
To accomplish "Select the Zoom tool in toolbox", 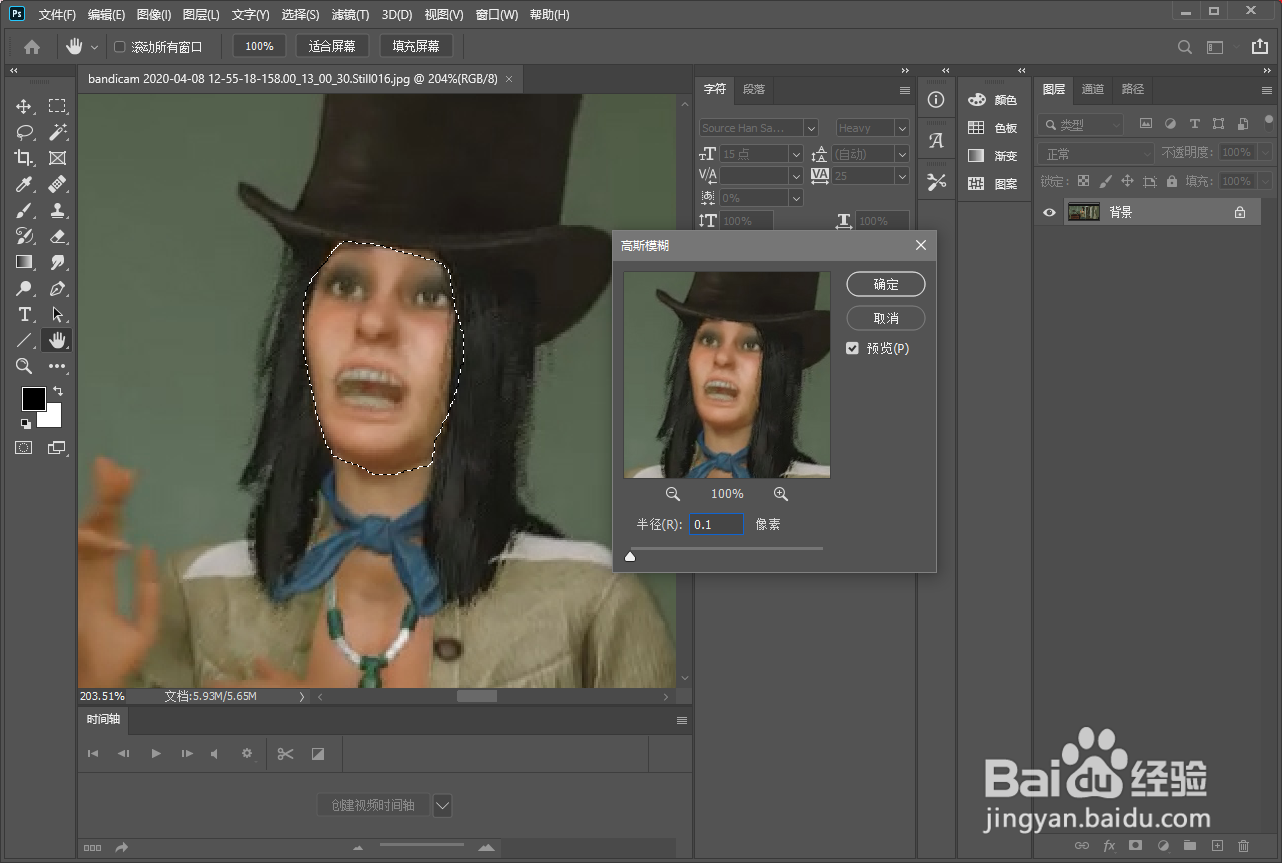I will point(24,366).
